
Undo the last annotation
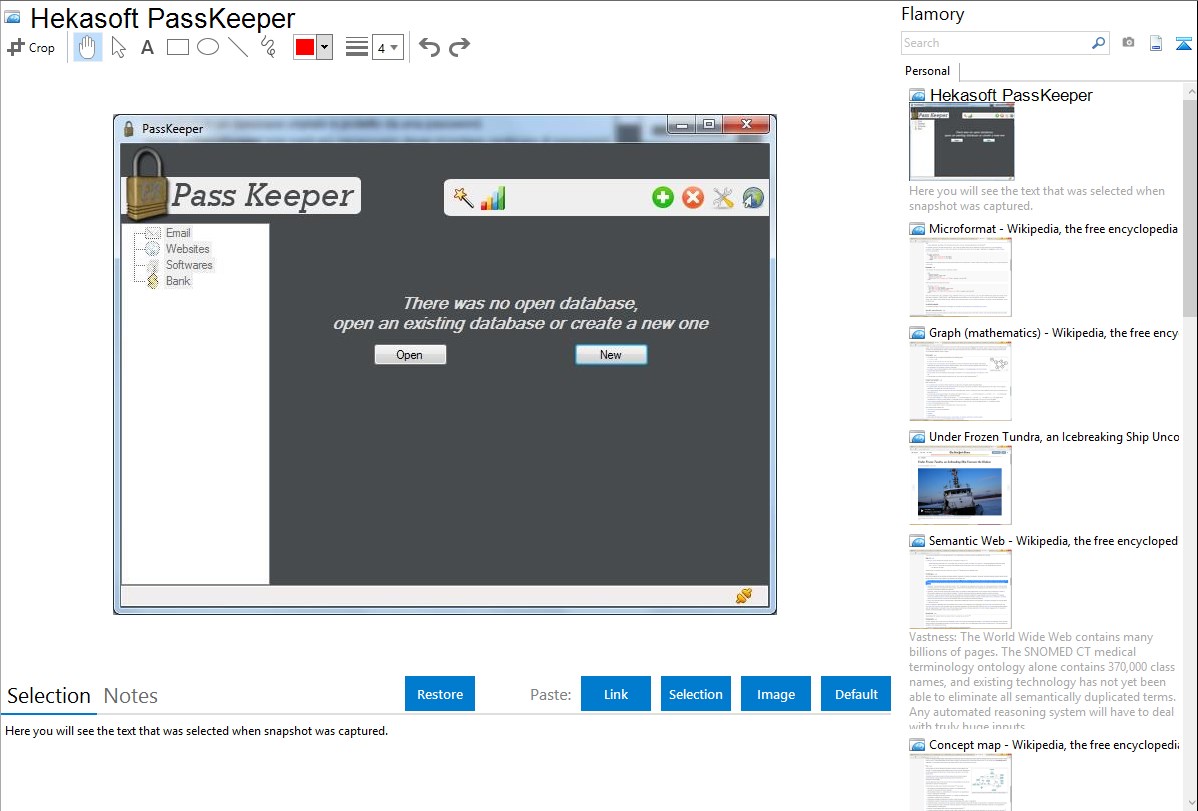pyautogui.click(x=429, y=47)
